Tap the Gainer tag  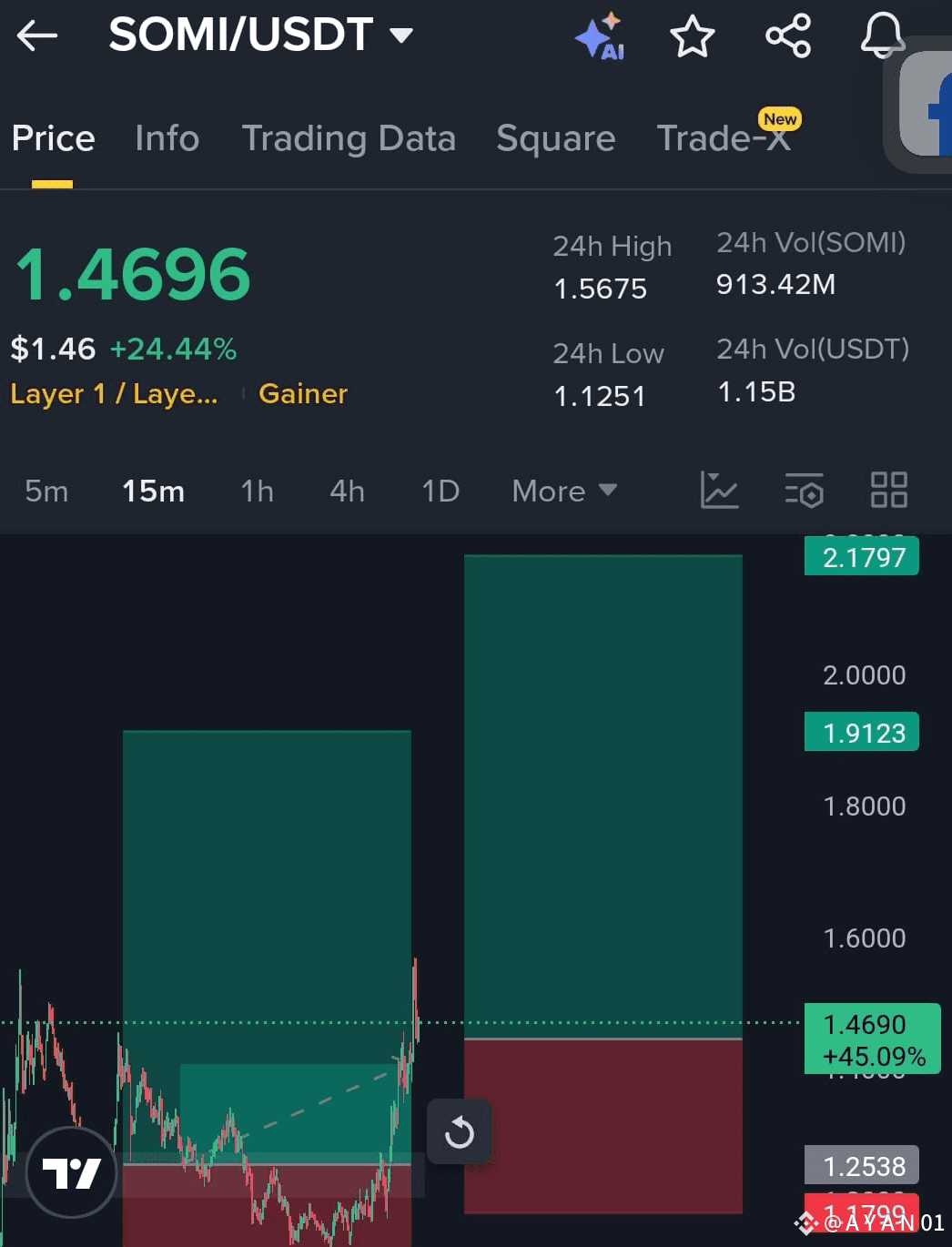[303, 394]
